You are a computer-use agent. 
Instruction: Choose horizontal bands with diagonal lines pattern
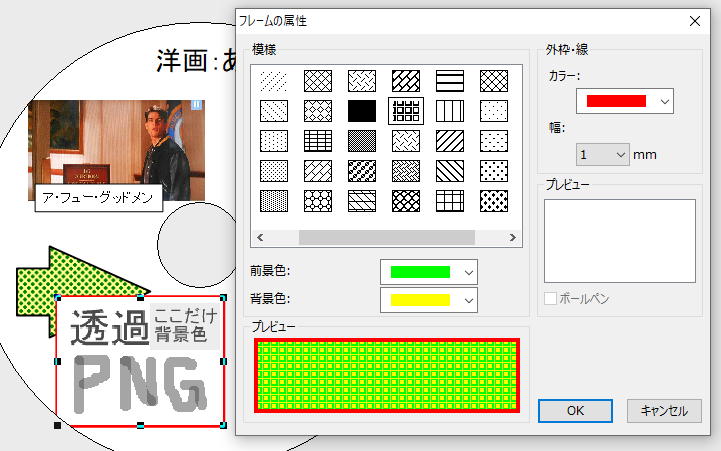coord(362,201)
